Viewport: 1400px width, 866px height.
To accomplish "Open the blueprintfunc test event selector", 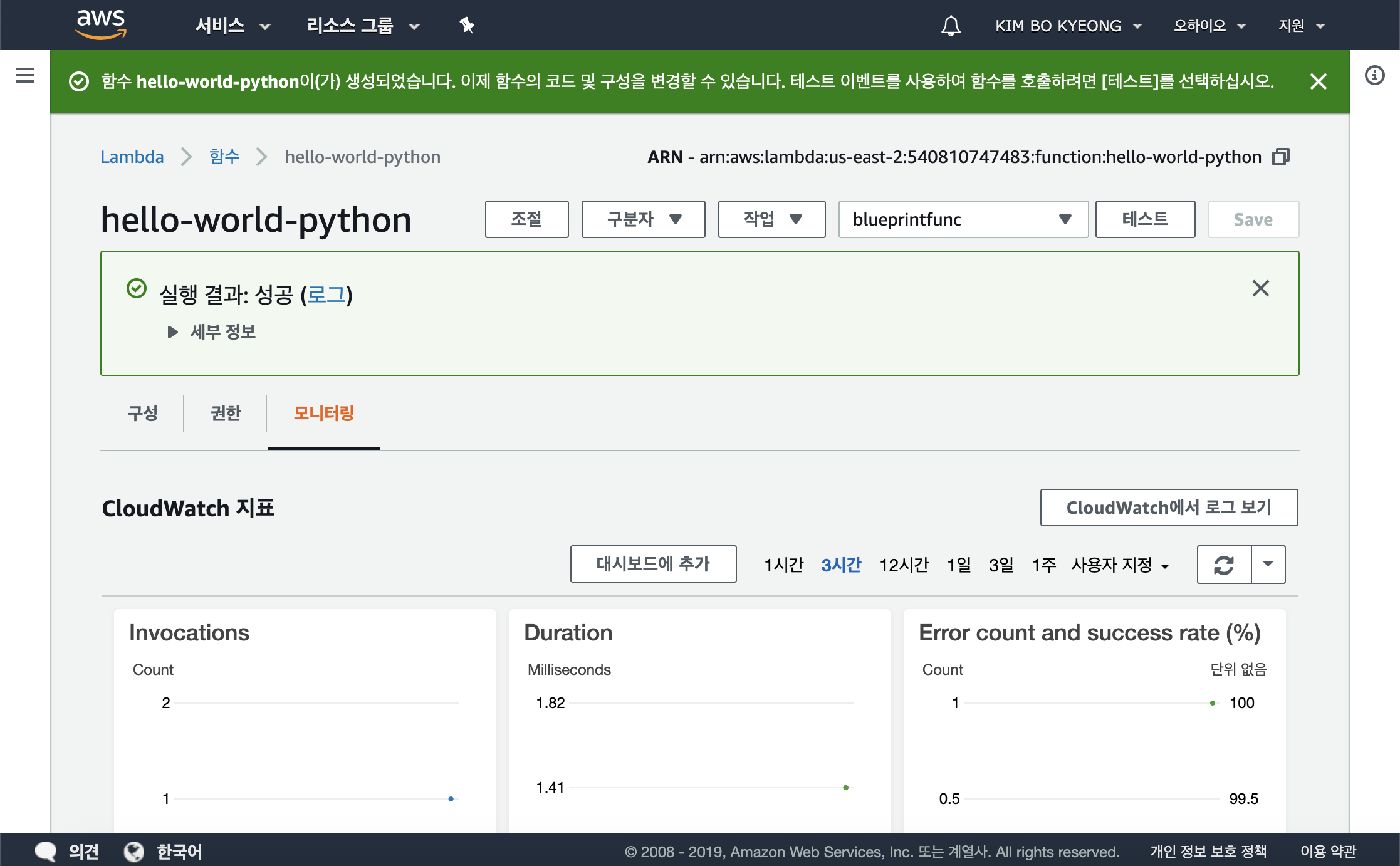I will 963,219.
